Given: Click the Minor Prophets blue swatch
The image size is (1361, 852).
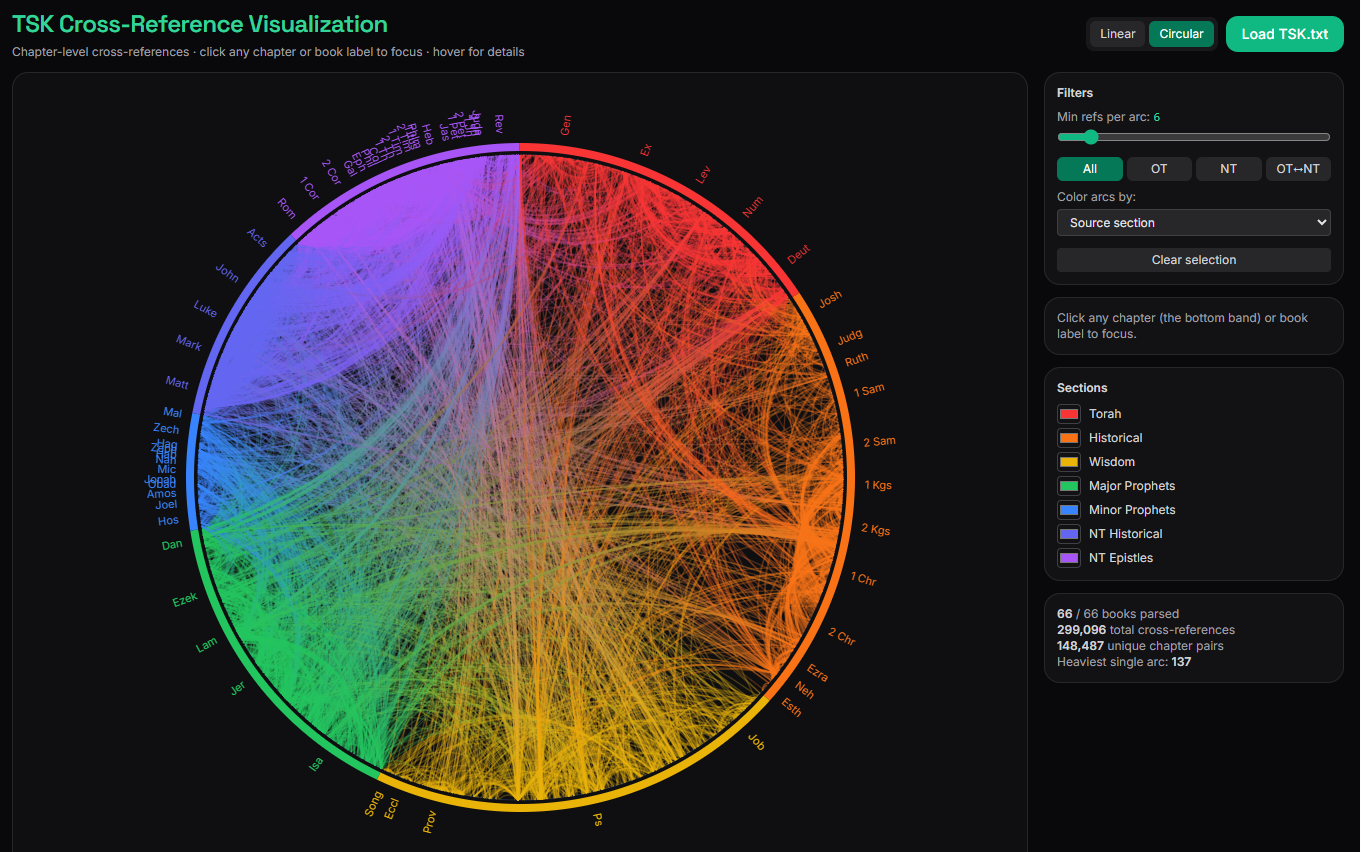Looking at the screenshot, I should click(1069, 510).
